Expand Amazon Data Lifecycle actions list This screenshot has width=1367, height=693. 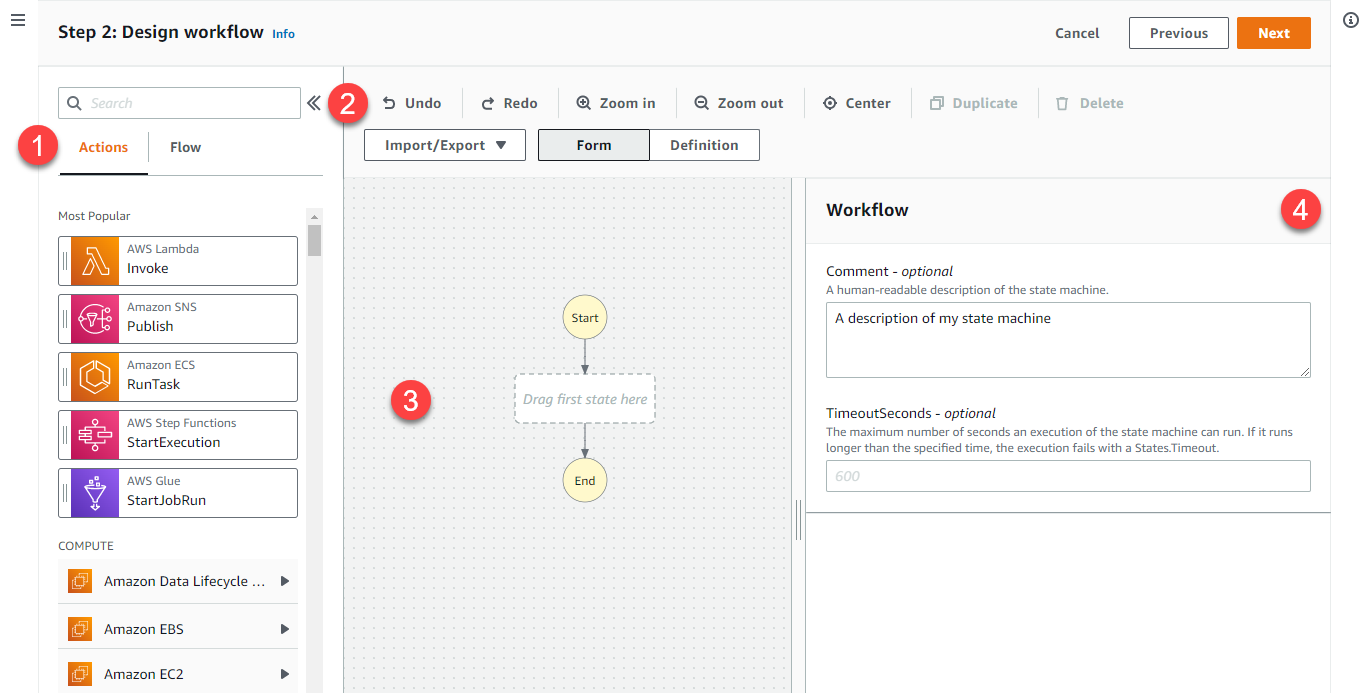coord(285,581)
